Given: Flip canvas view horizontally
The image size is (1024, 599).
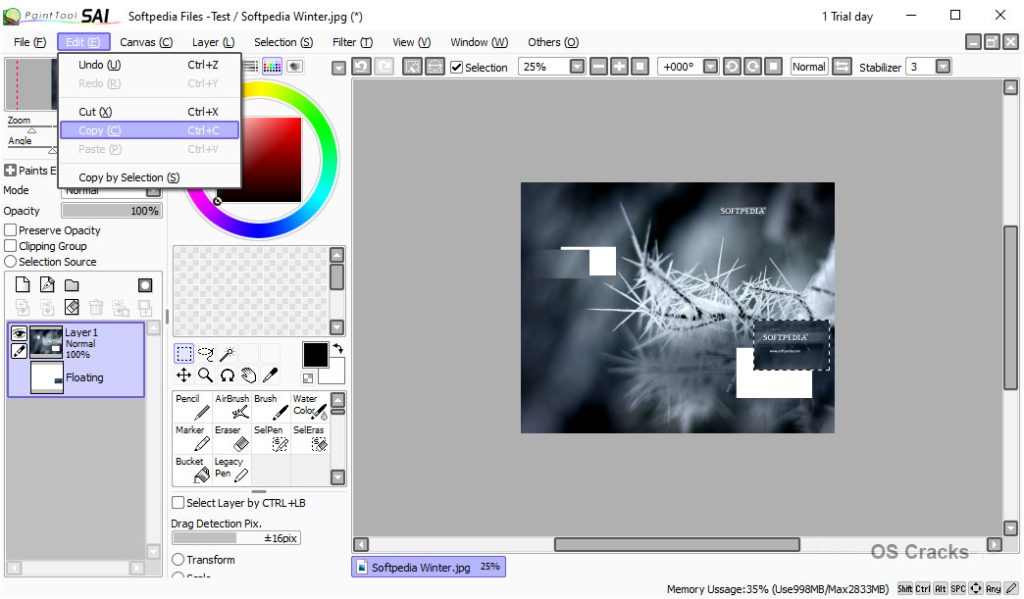Looking at the screenshot, I should [x=842, y=67].
